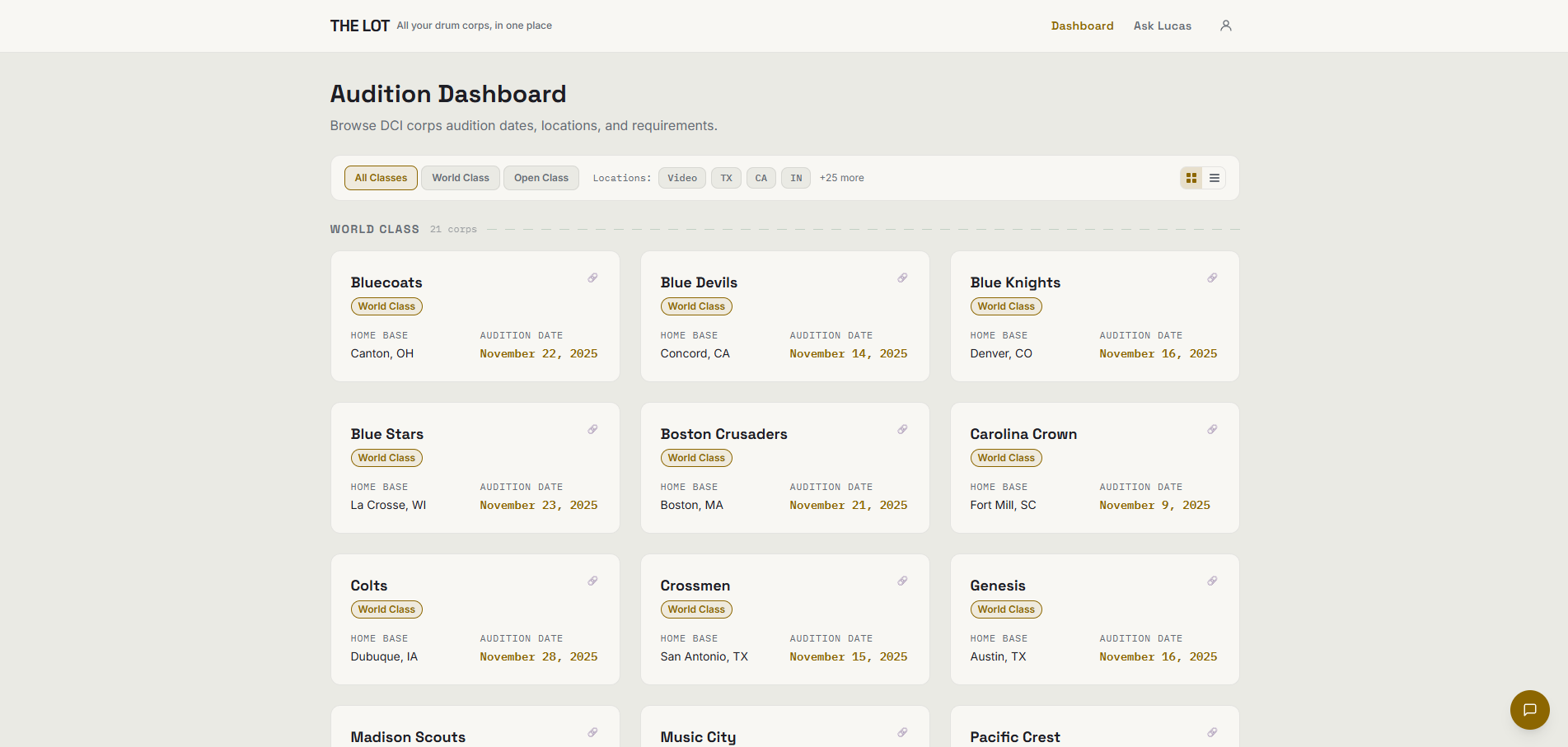Copy link icon on Madison Scouts card

pyautogui.click(x=592, y=733)
